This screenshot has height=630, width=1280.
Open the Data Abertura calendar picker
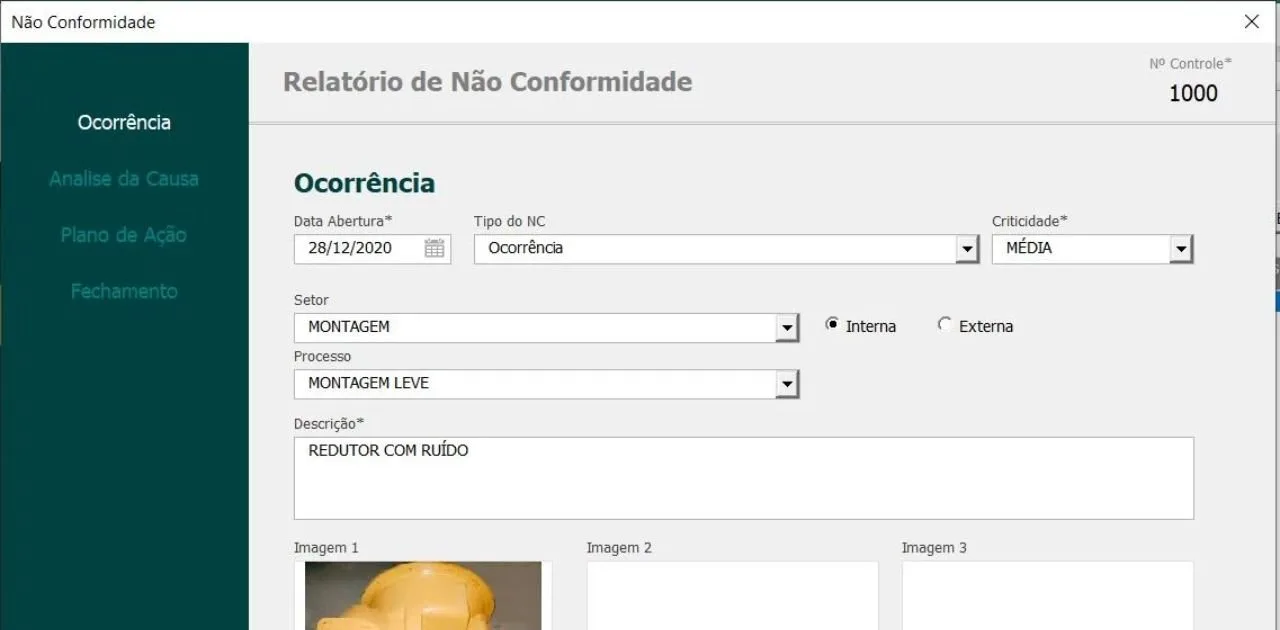click(x=433, y=248)
